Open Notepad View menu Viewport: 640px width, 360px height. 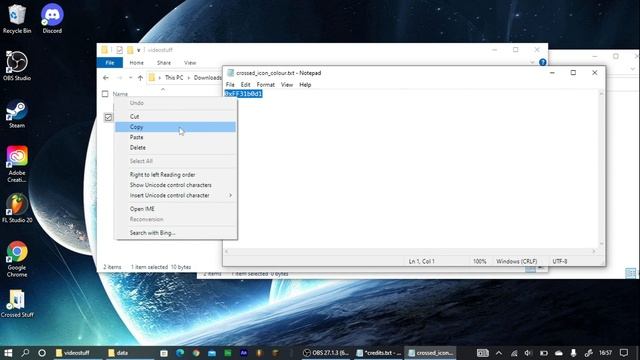(287, 84)
